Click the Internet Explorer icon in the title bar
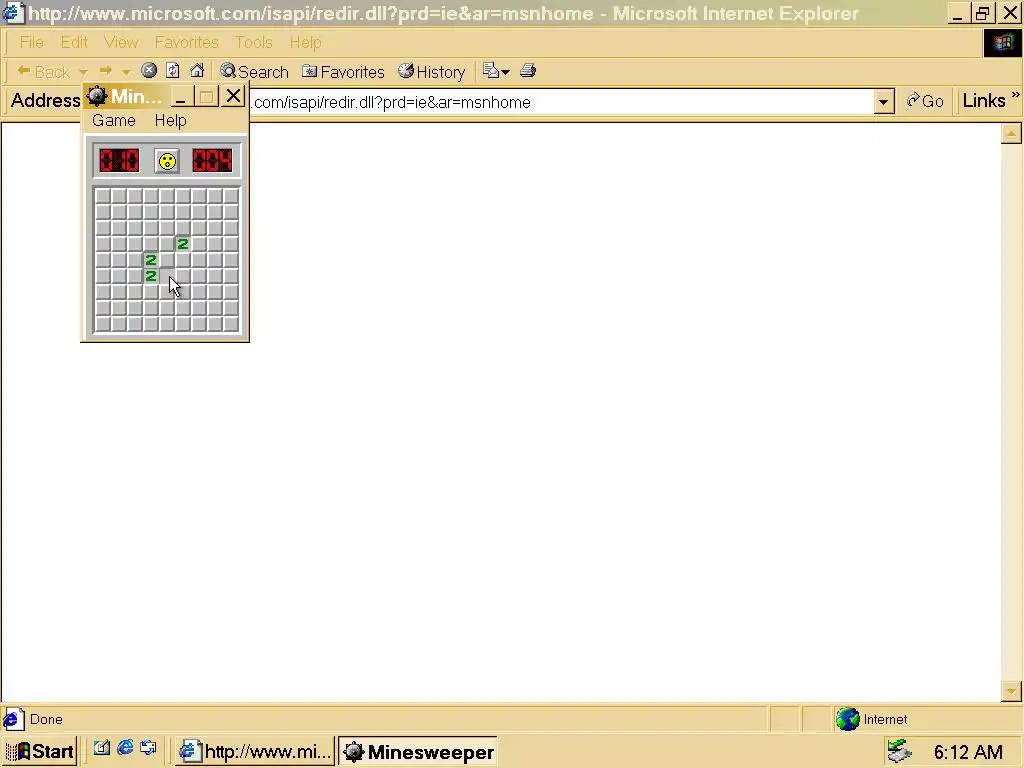The image size is (1024, 768). (12, 12)
